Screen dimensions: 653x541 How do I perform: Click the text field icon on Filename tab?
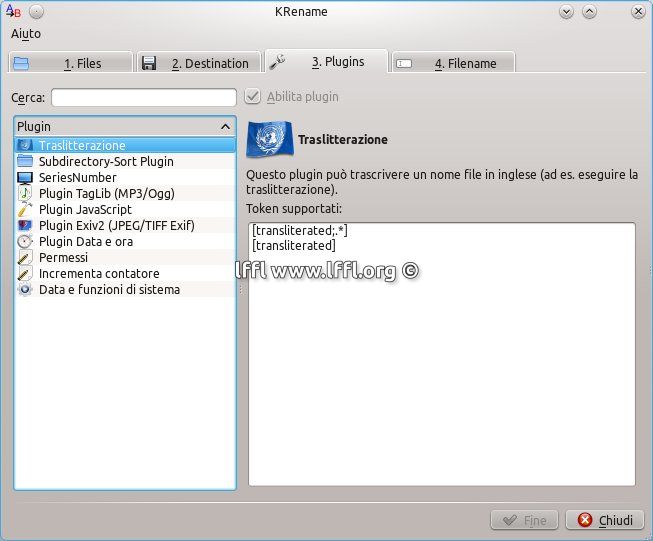coord(404,63)
